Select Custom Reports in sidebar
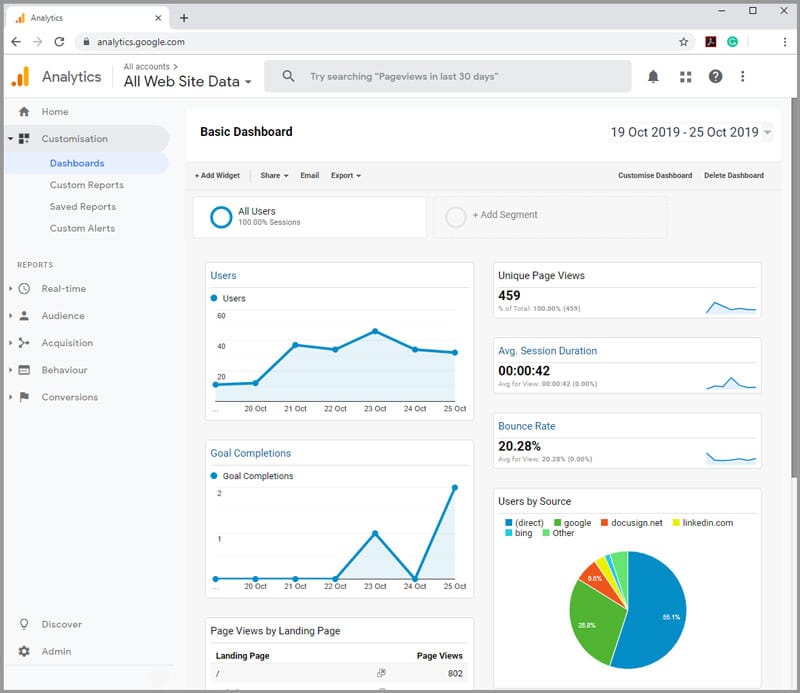Image resolution: width=800 pixels, height=693 pixels. coord(87,185)
